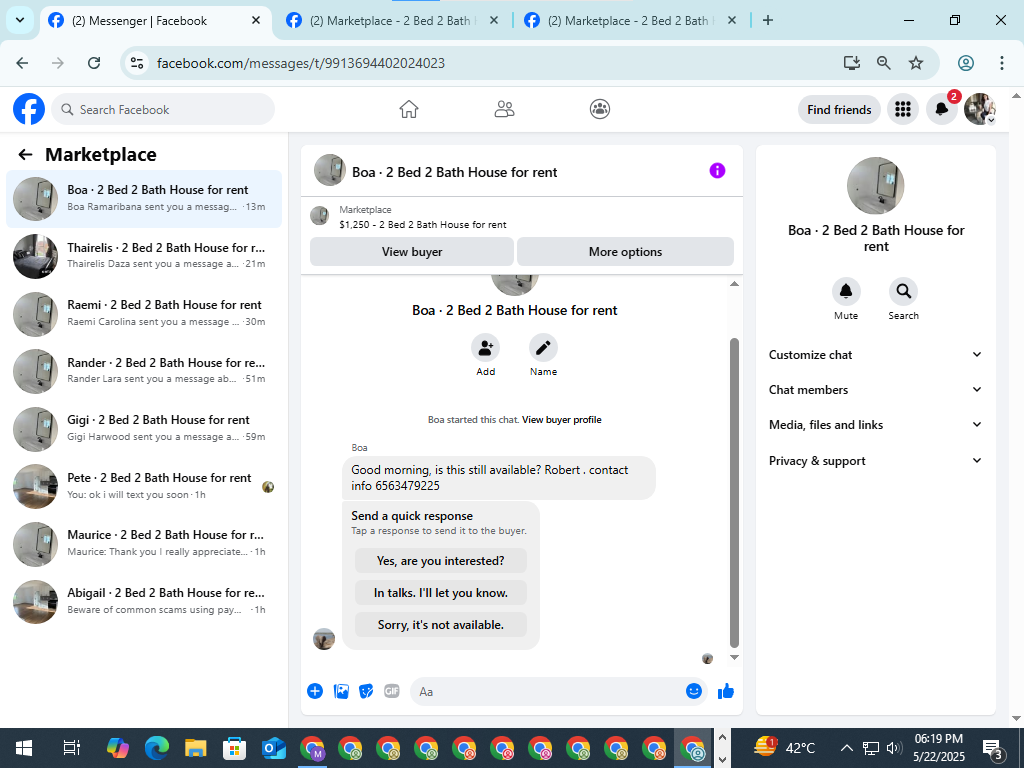Send 'In talks. I'll let you know.' response
1024x768 pixels.
click(441, 593)
